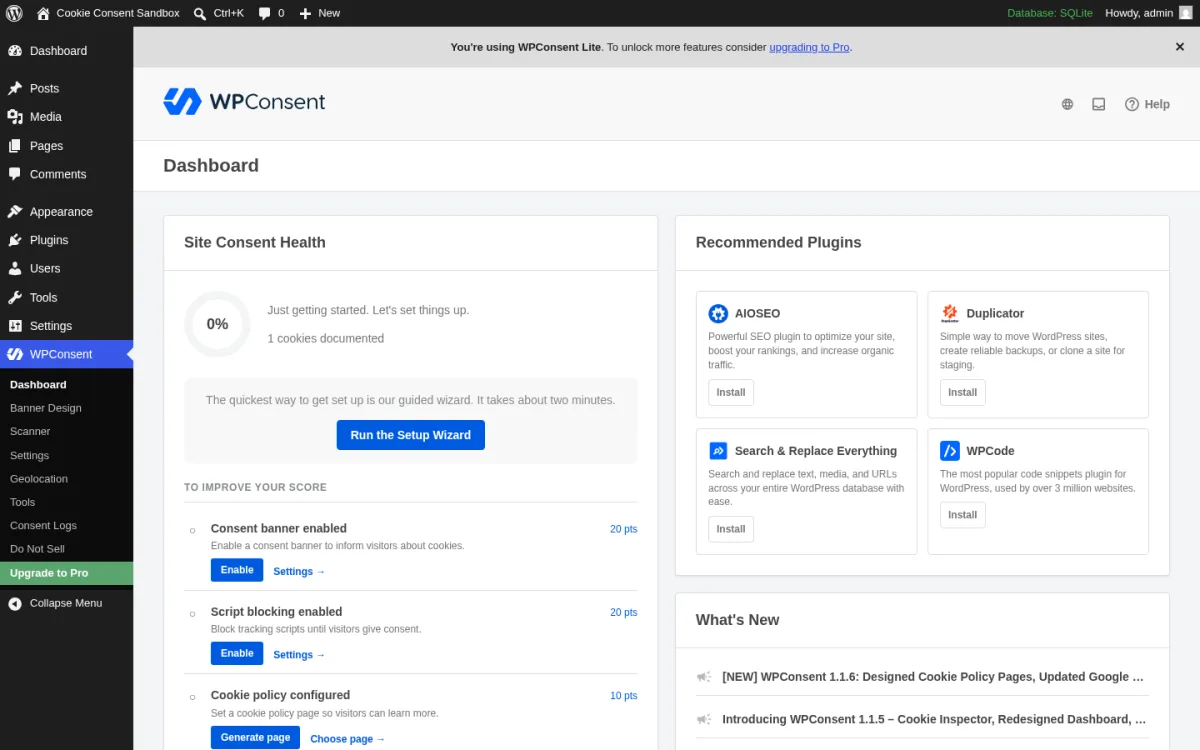The width and height of the screenshot is (1200, 750).
Task: Install the WPCode plugin
Action: [x=963, y=515]
